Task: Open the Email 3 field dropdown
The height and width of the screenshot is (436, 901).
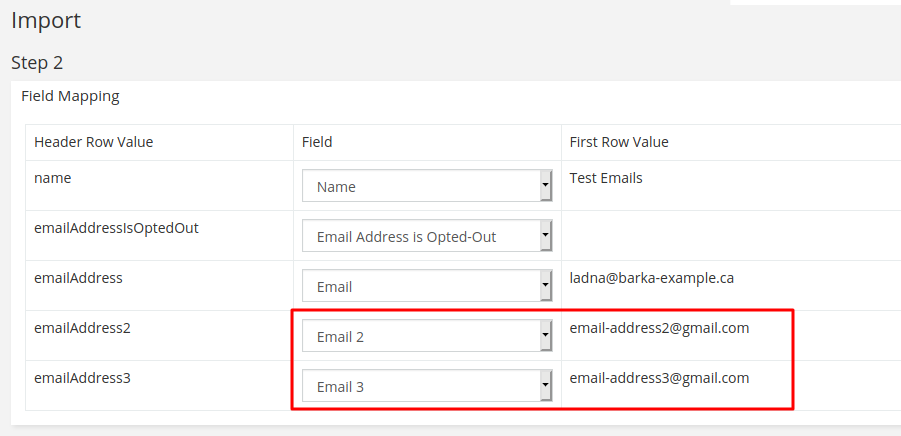Action: pos(427,386)
